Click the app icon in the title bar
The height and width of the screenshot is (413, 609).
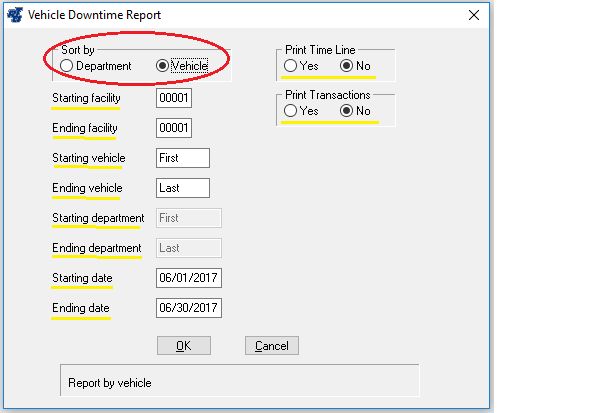point(13,15)
